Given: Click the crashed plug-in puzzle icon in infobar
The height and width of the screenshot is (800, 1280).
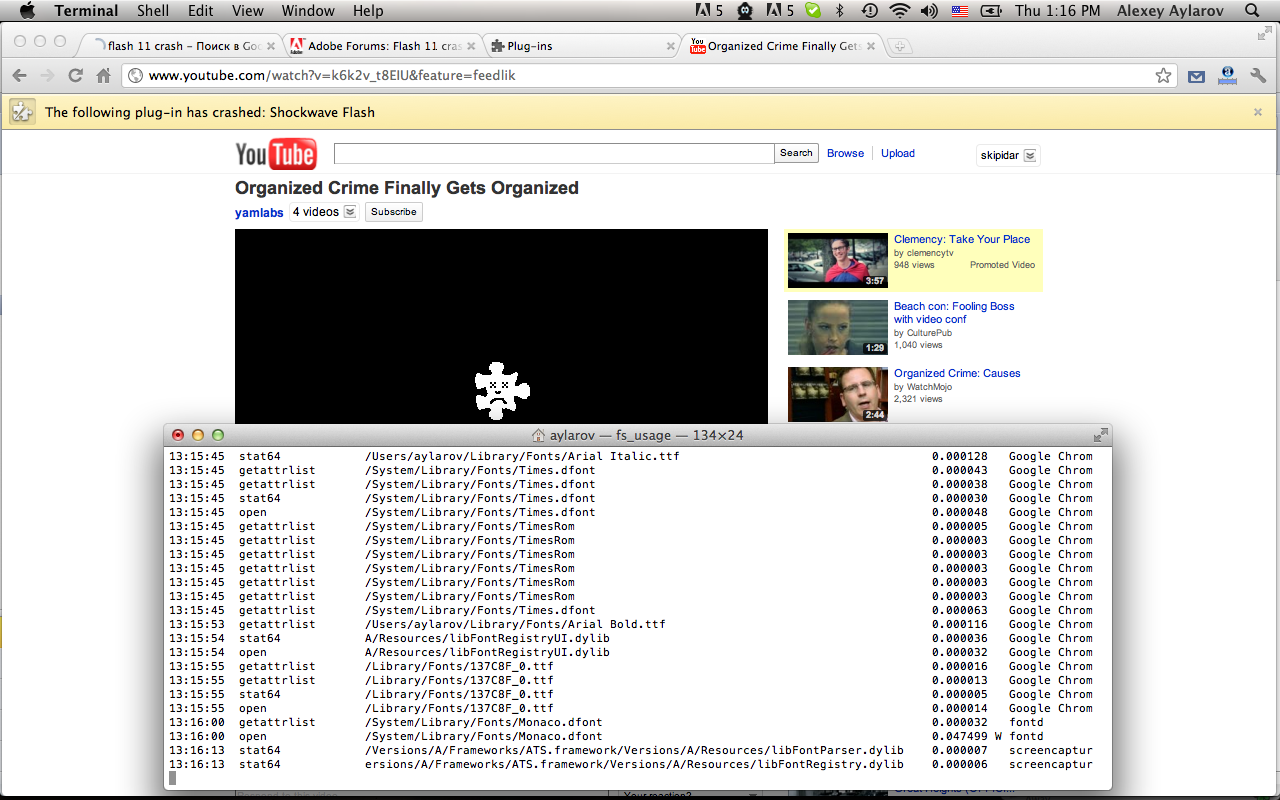Looking at the screenshot, I should tap(23, 112).
